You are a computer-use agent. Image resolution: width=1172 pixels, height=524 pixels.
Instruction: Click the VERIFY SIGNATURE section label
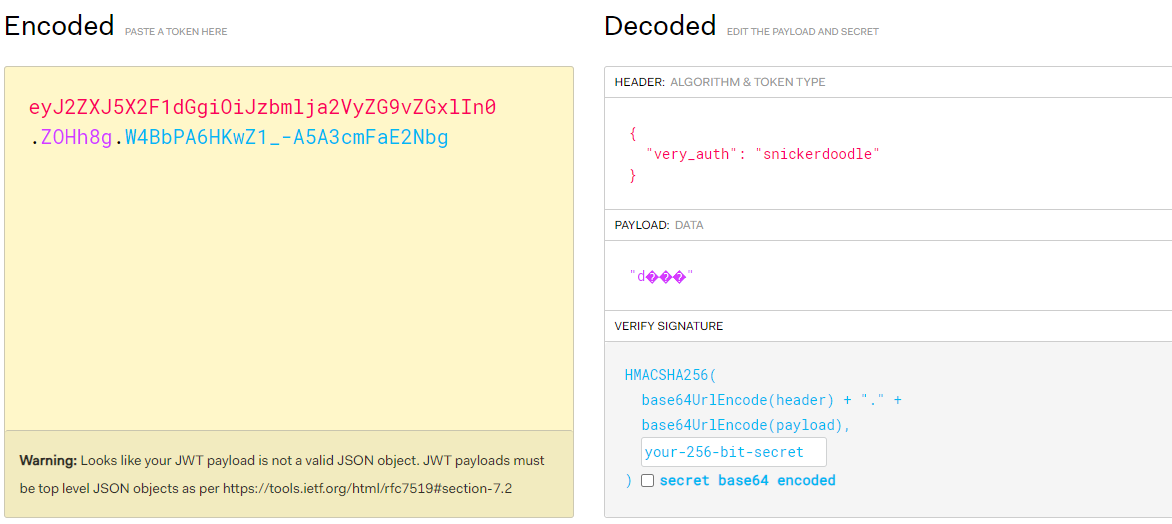668,326
